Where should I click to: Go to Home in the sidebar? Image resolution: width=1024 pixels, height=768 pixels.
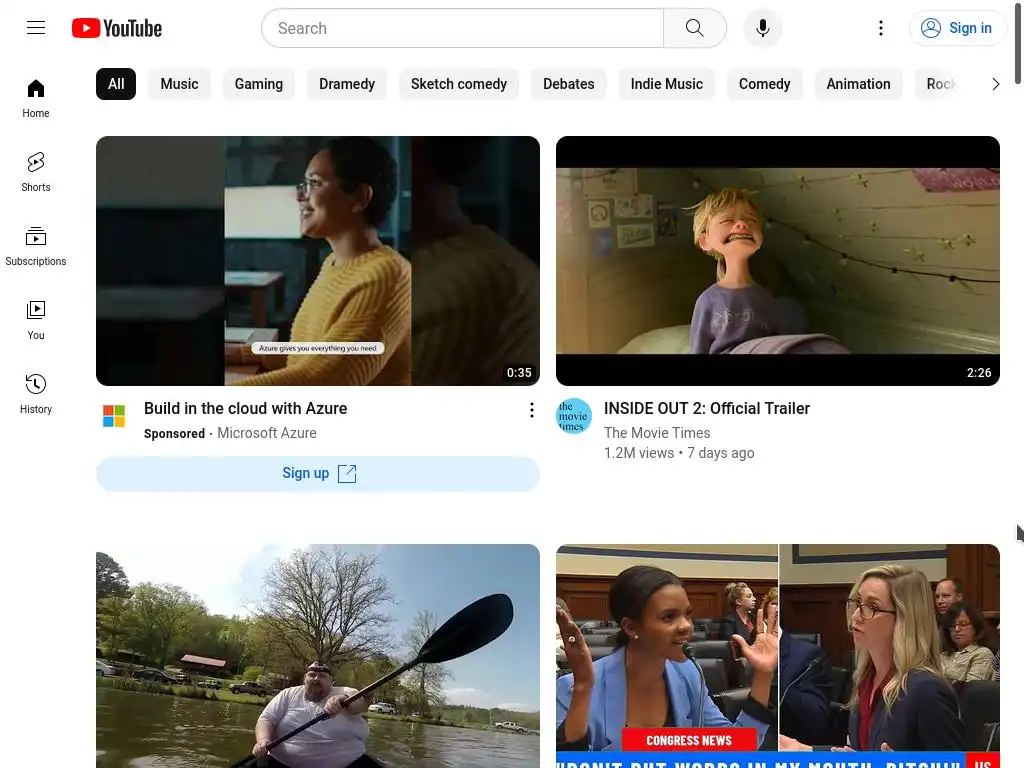[x=36, y=99]
